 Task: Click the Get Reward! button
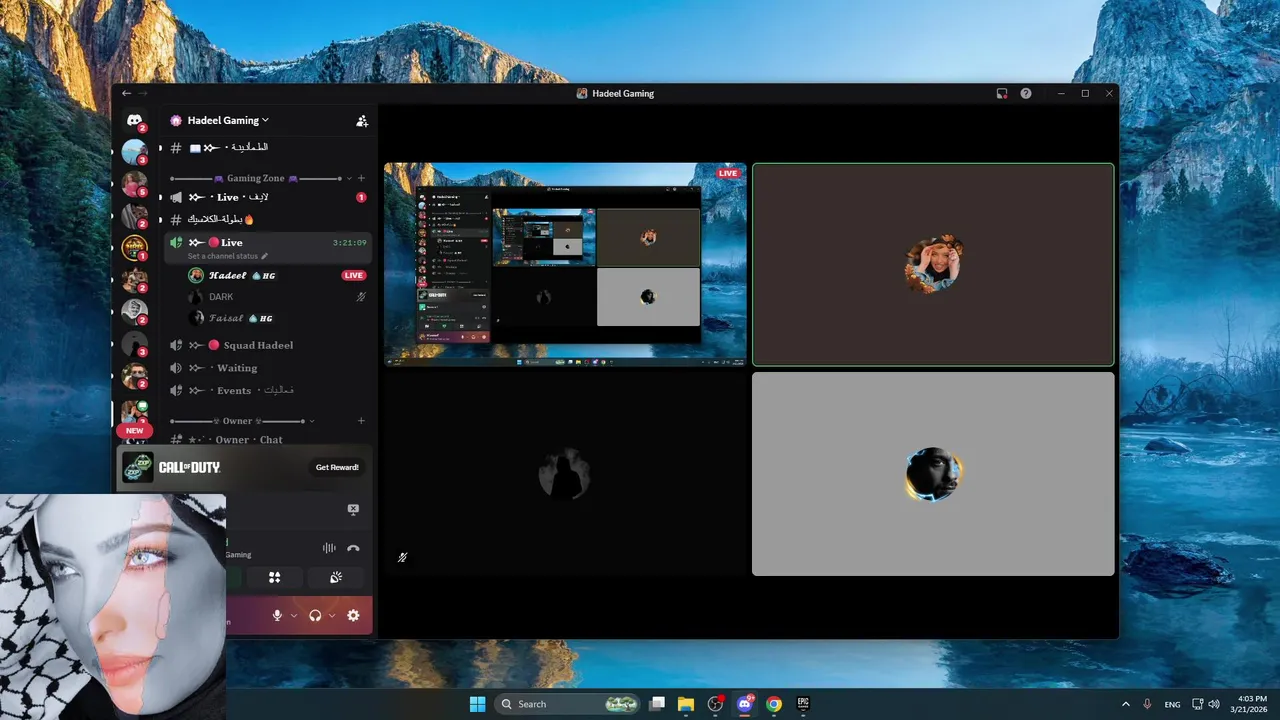[x=337, y=467]
